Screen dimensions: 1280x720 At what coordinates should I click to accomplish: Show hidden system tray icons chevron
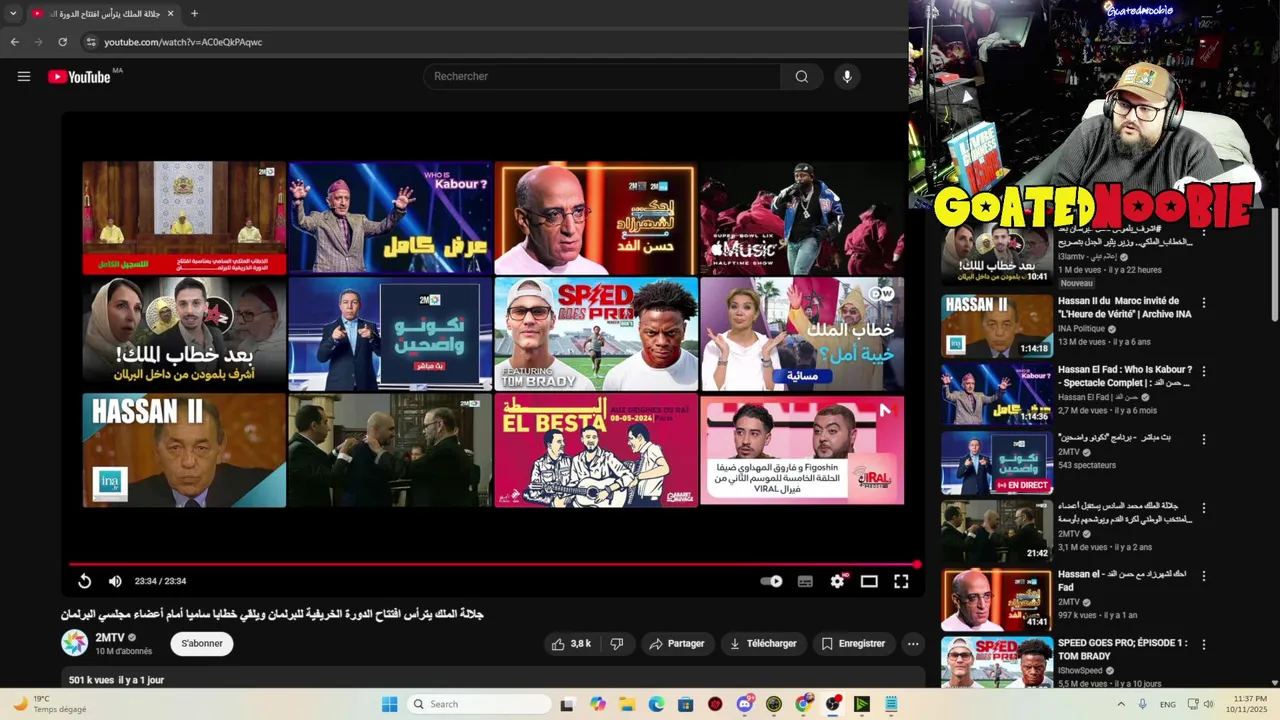click(x=1120, y=704)
